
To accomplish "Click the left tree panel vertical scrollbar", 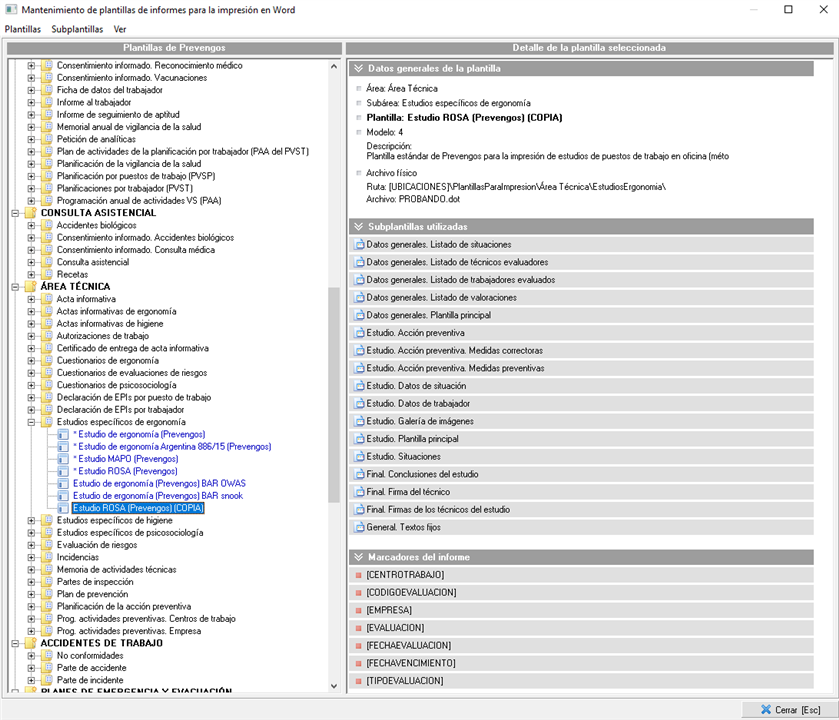I will coord(334,400).
